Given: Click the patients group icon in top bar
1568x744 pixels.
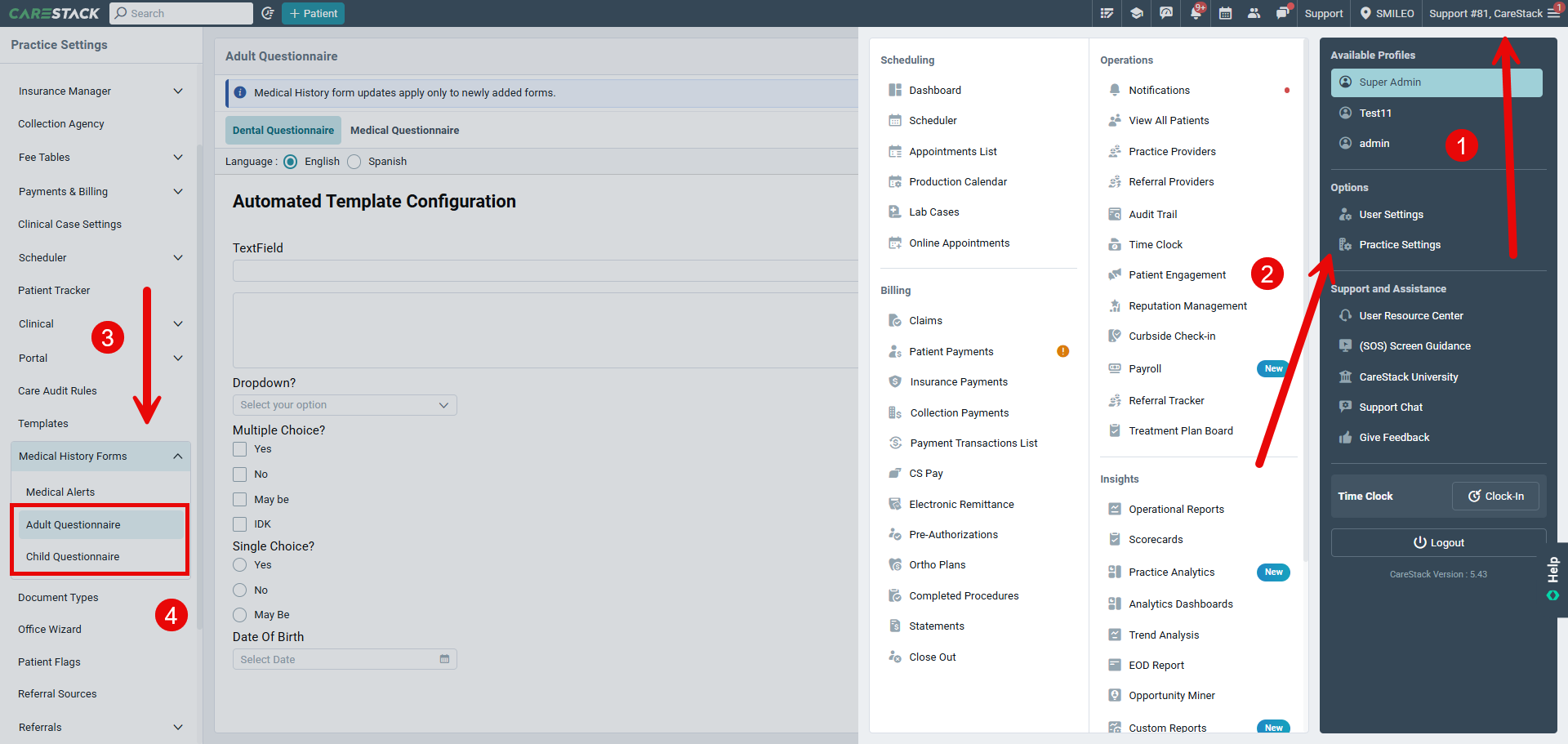Looking at the screenshot, I should pos(1254,13).
